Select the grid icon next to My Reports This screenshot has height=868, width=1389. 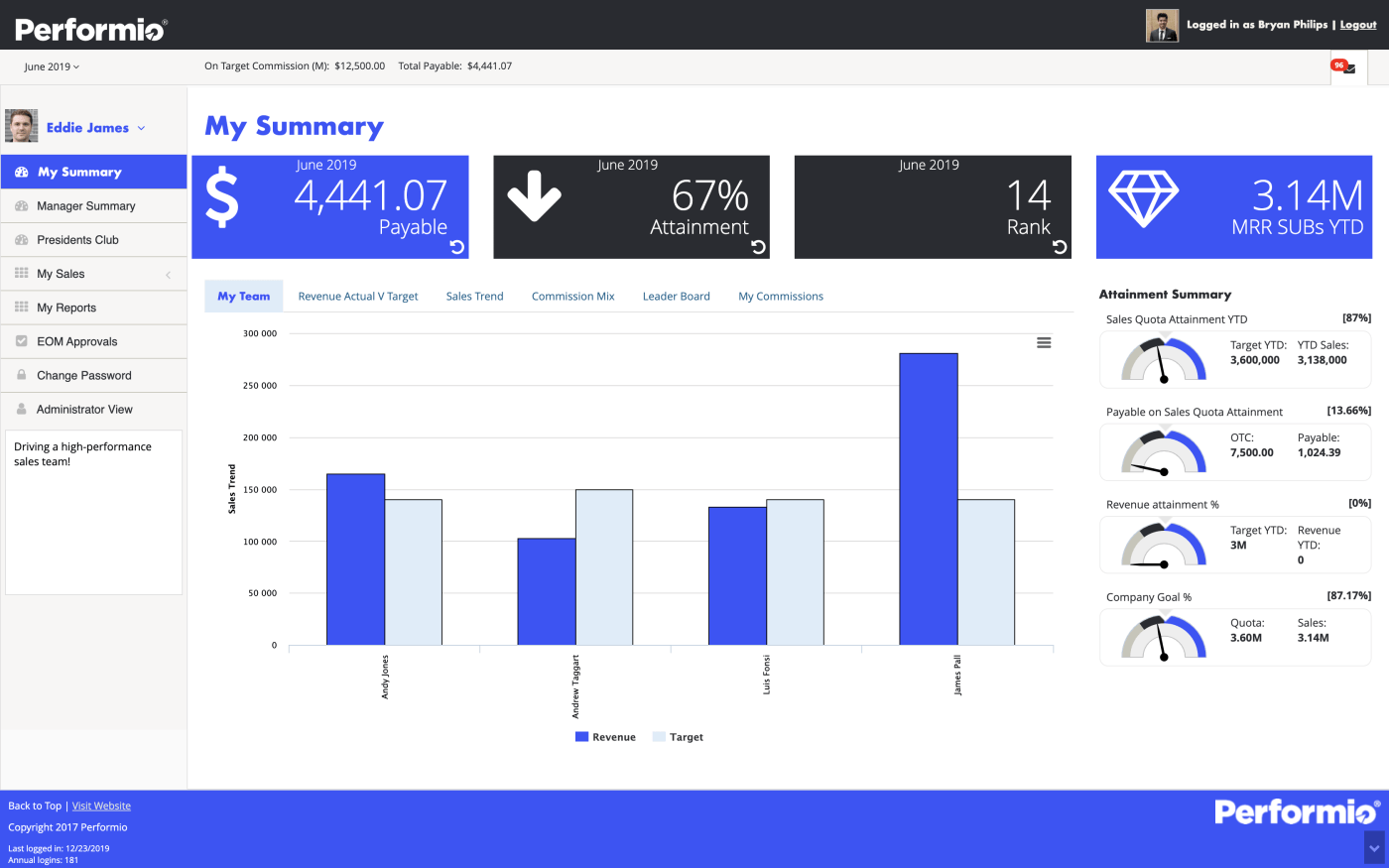pos(22,307)
